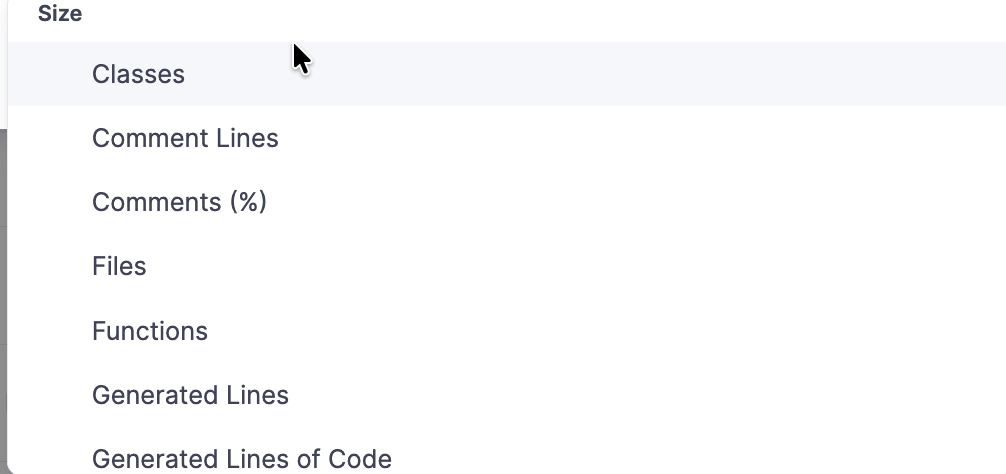
Task: Pick Generated Lines of Code
Action: pyautogui.click(x=241, y=459)
